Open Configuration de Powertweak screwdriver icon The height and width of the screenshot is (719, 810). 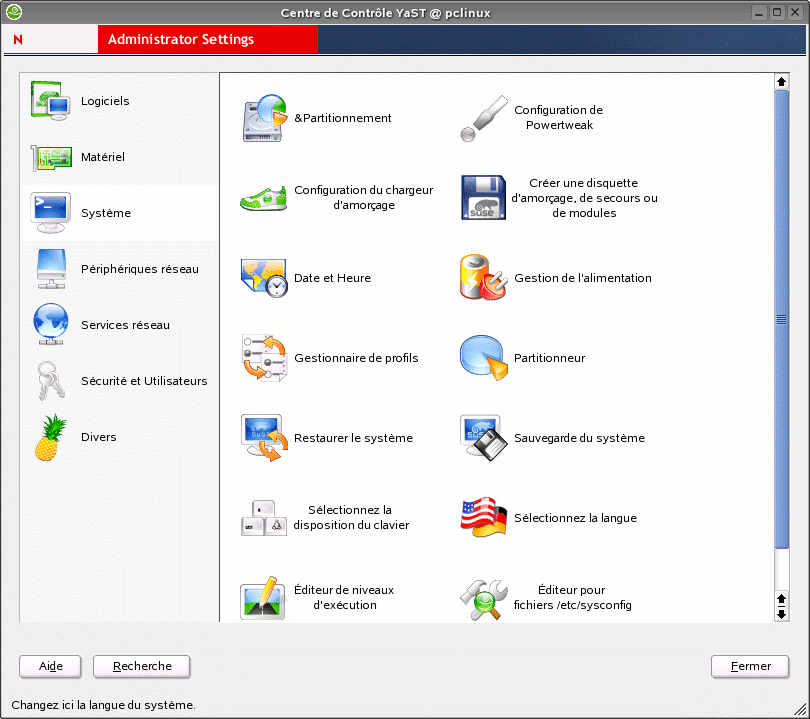pyautogui.click(x=484, y=118)
